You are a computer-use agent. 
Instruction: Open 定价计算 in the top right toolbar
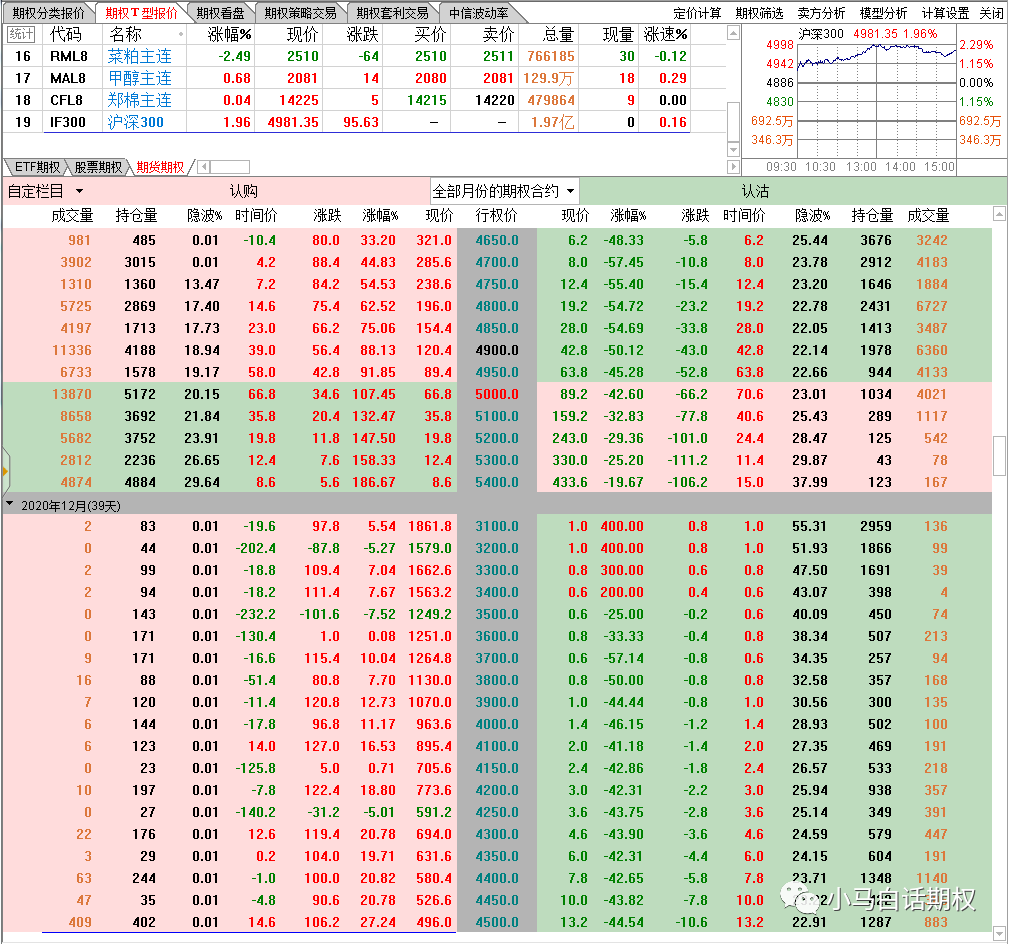coord(697,13)
